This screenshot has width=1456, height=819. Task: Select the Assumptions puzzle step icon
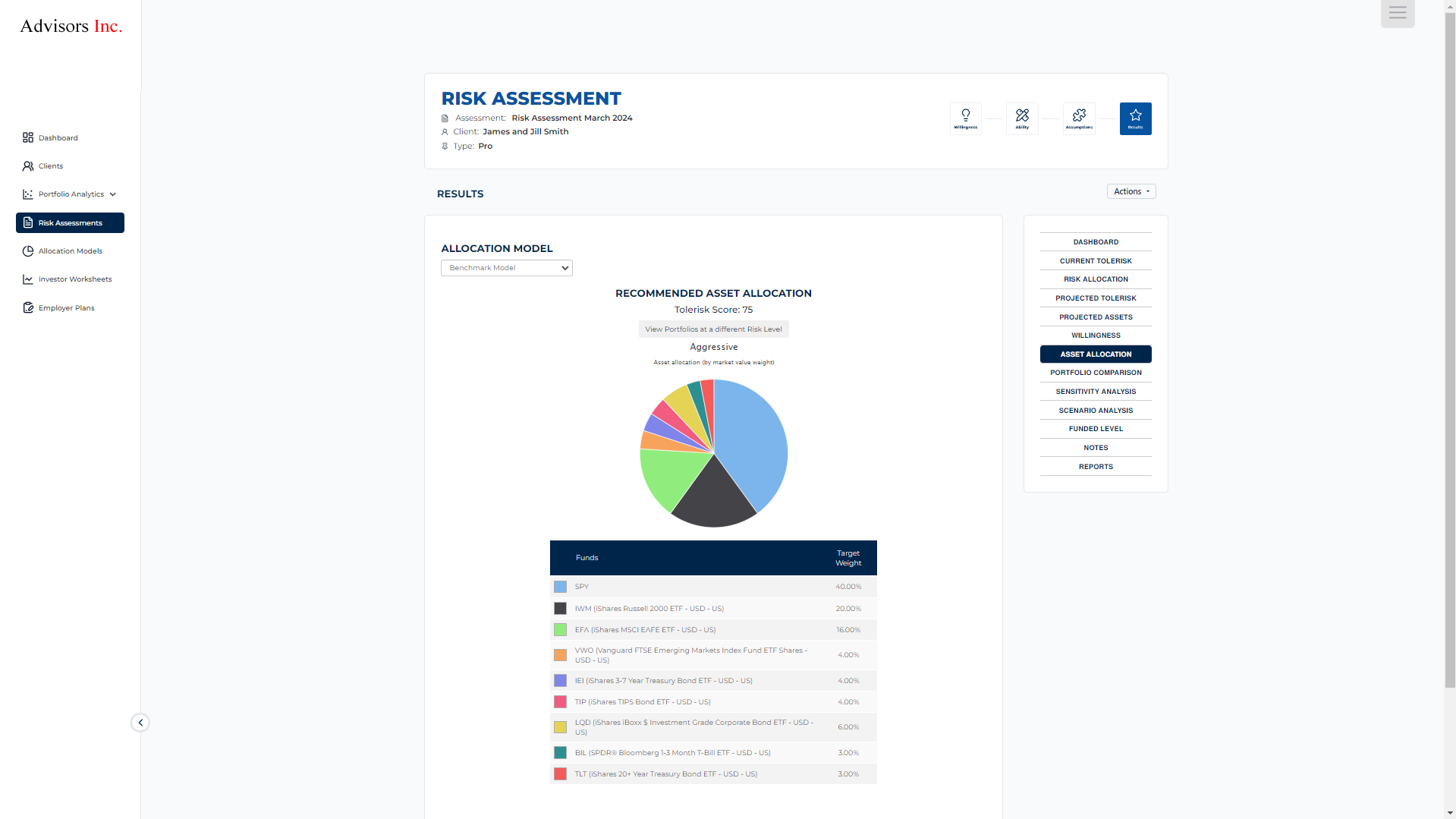(1079, 118)
